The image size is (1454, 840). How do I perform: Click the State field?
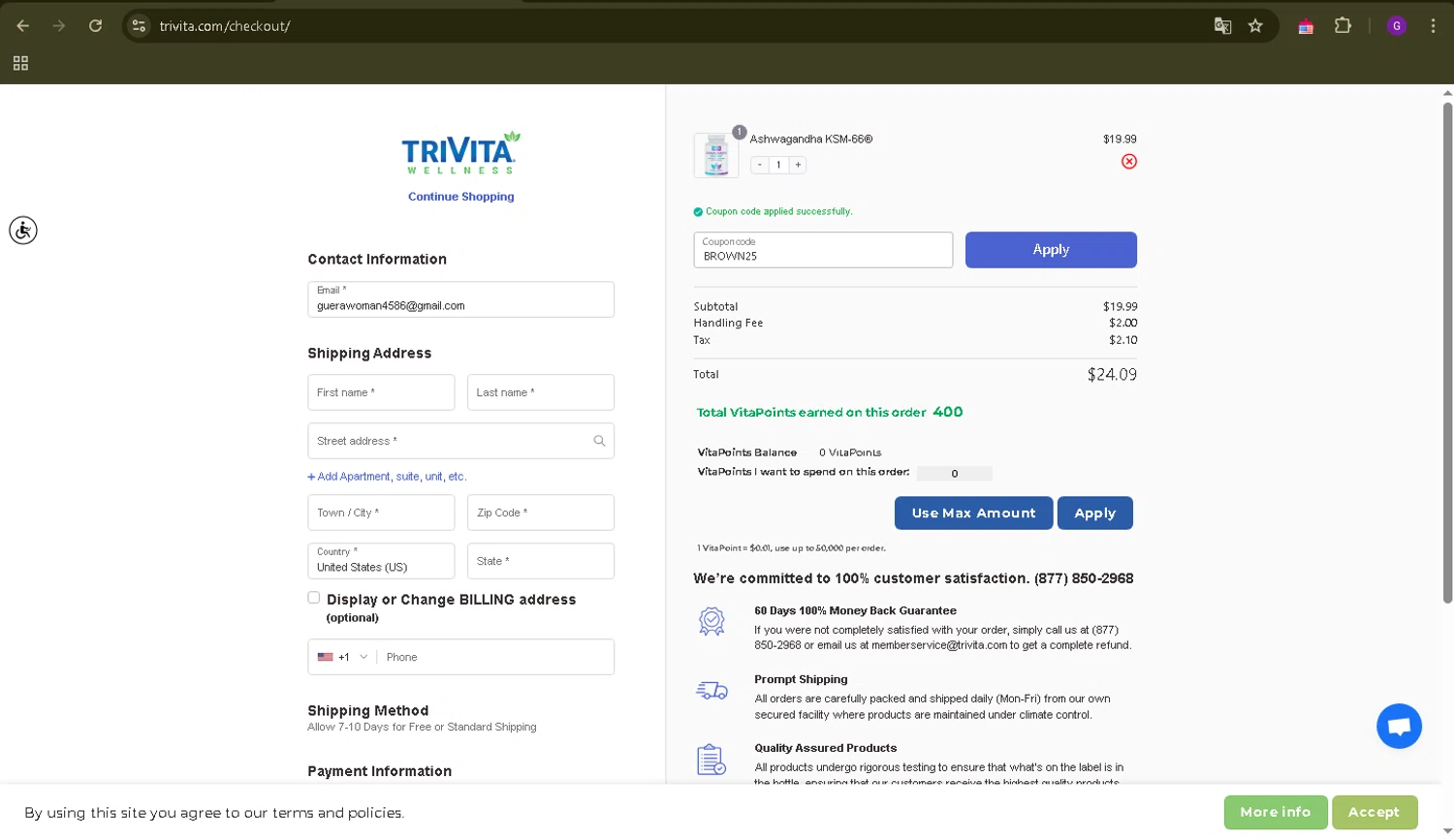point(541,561)
